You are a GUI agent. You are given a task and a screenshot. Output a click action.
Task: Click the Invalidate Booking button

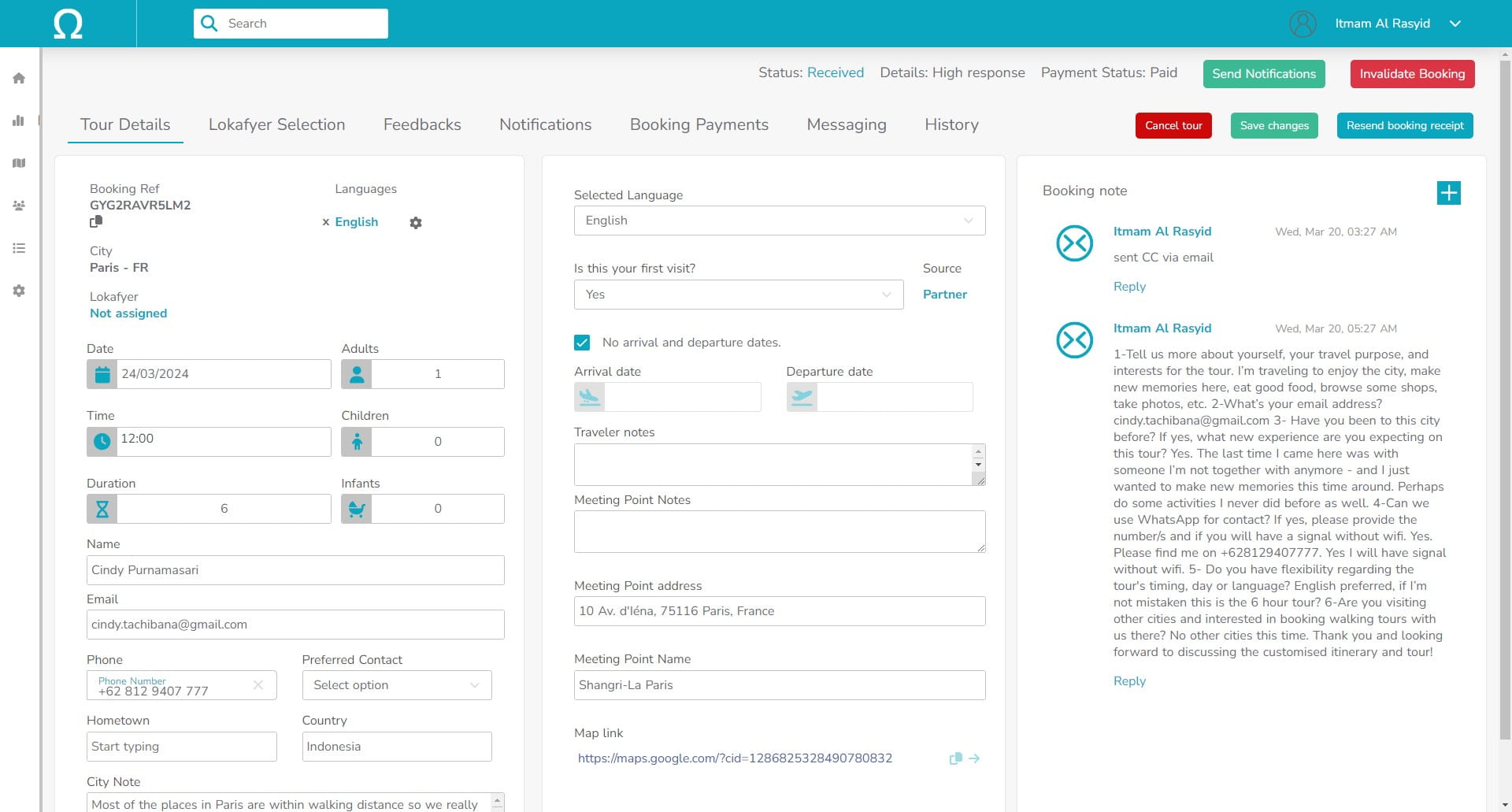point(1412,73)
